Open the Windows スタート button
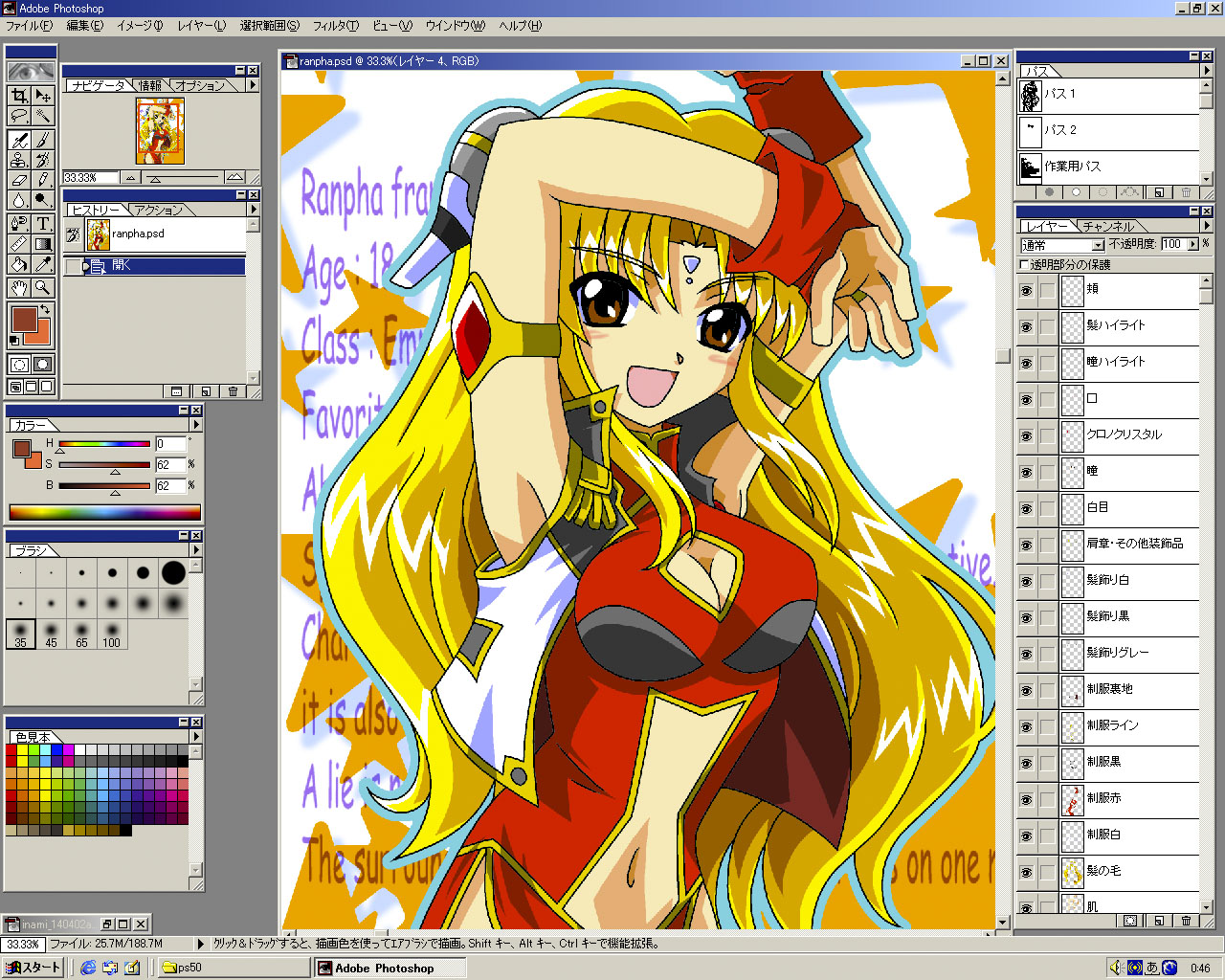 [33, 968]
